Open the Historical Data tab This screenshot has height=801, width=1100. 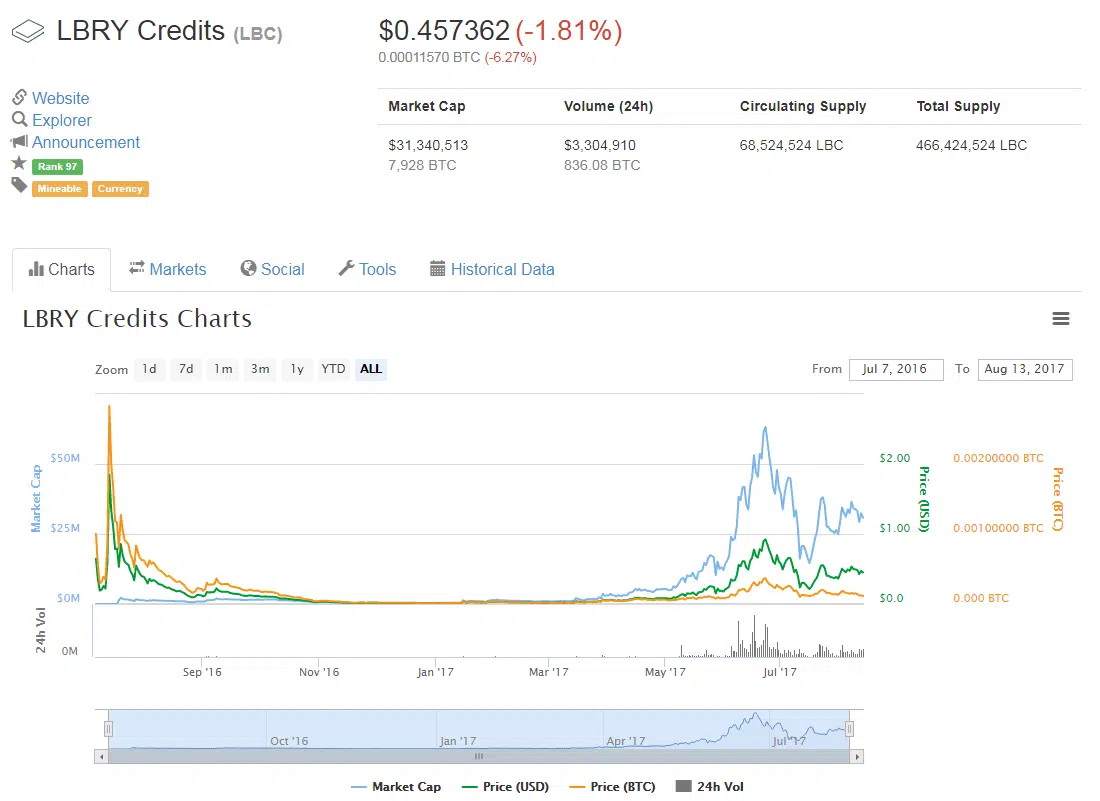[492, 269]
